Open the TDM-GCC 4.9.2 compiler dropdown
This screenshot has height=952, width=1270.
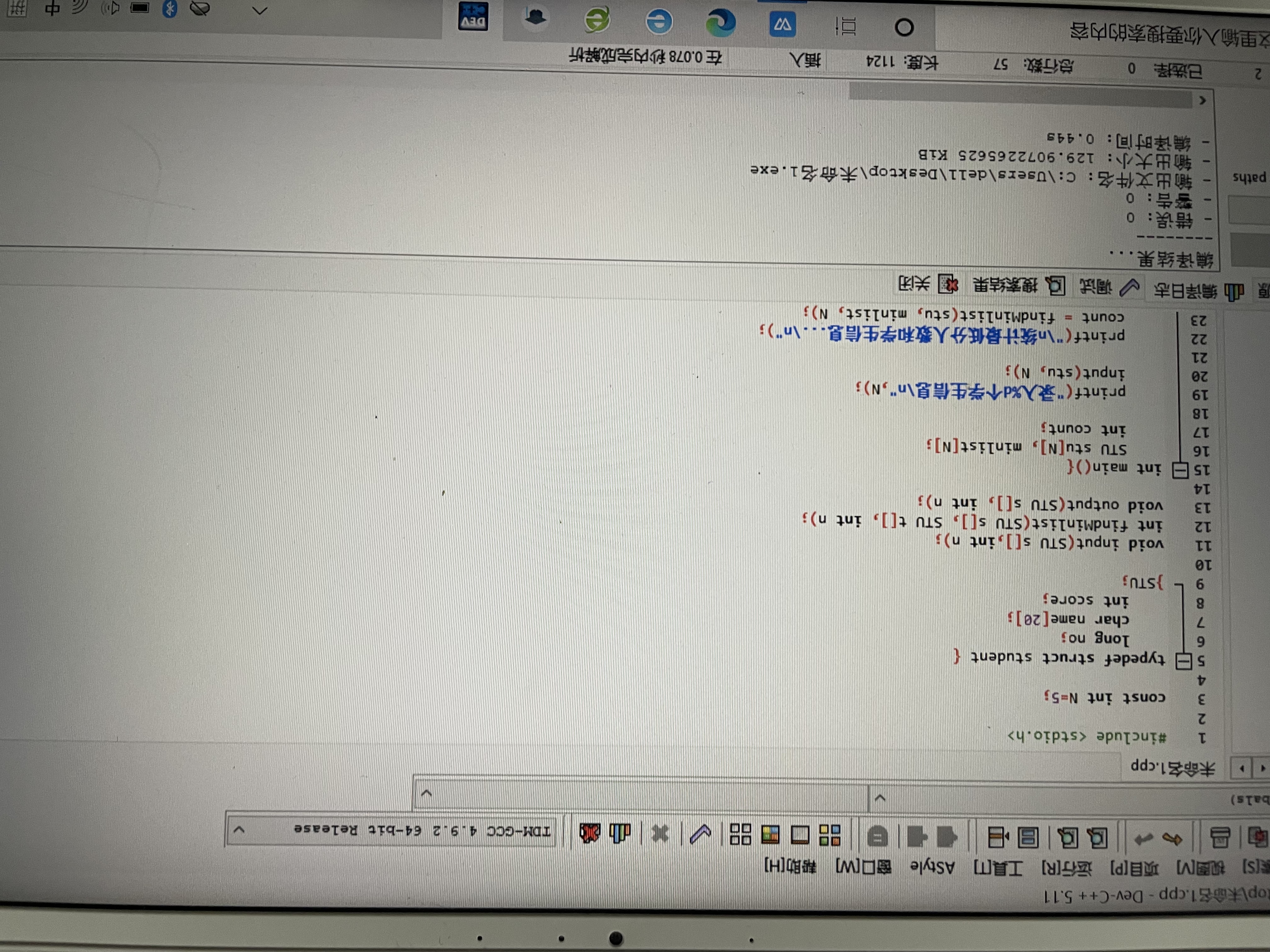click(239, 830)
